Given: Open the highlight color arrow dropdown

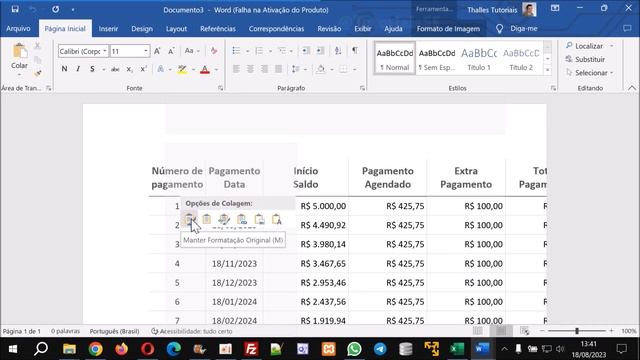Looking at the screenshot, I should pos(193,69).
